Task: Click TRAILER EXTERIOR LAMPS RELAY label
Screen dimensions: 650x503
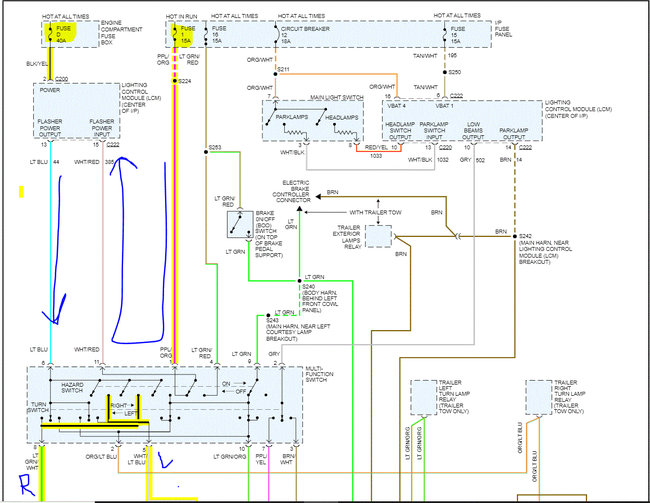Action: [347, 237]
